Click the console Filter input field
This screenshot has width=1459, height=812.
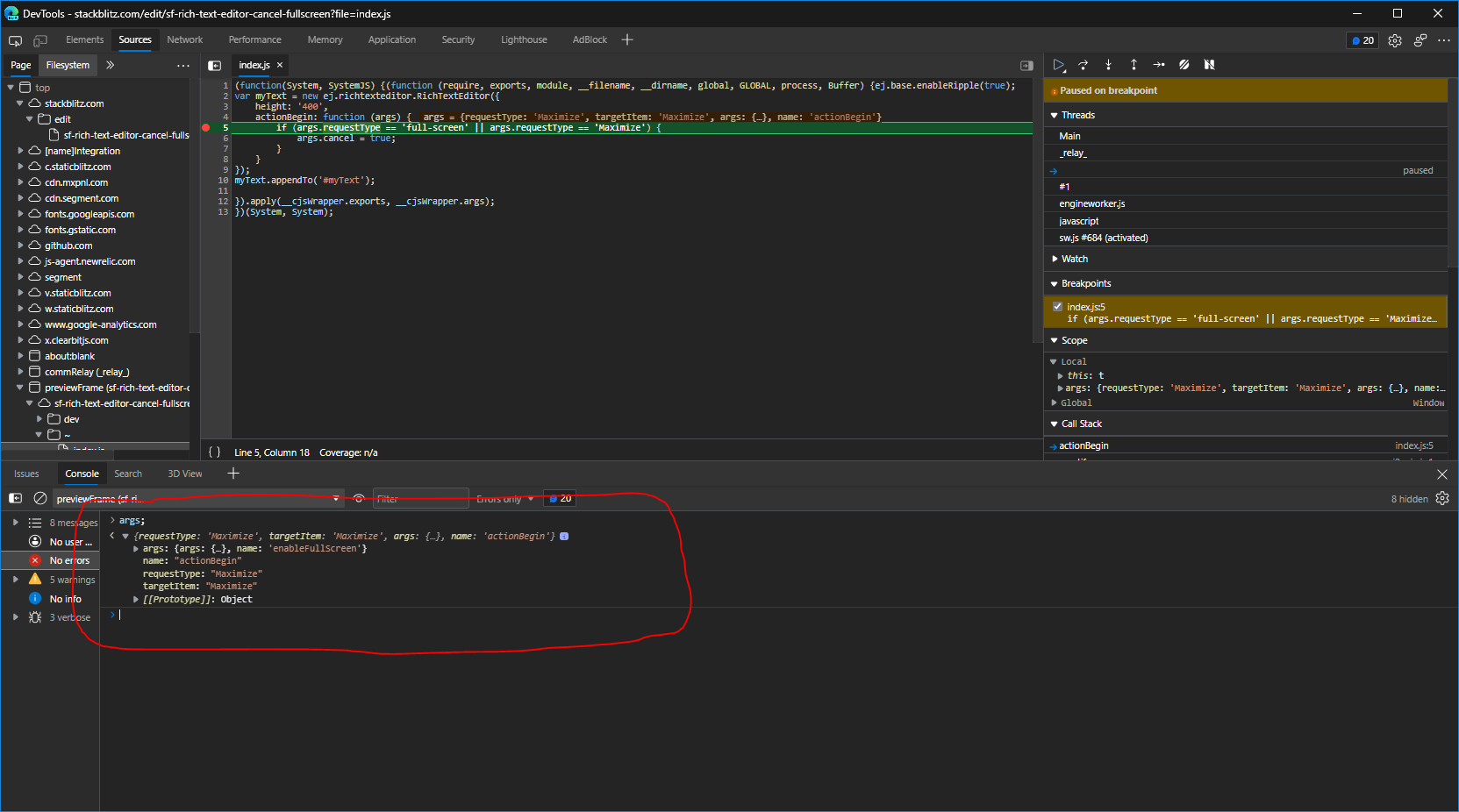pyautogui.click(x=420, y=499)
